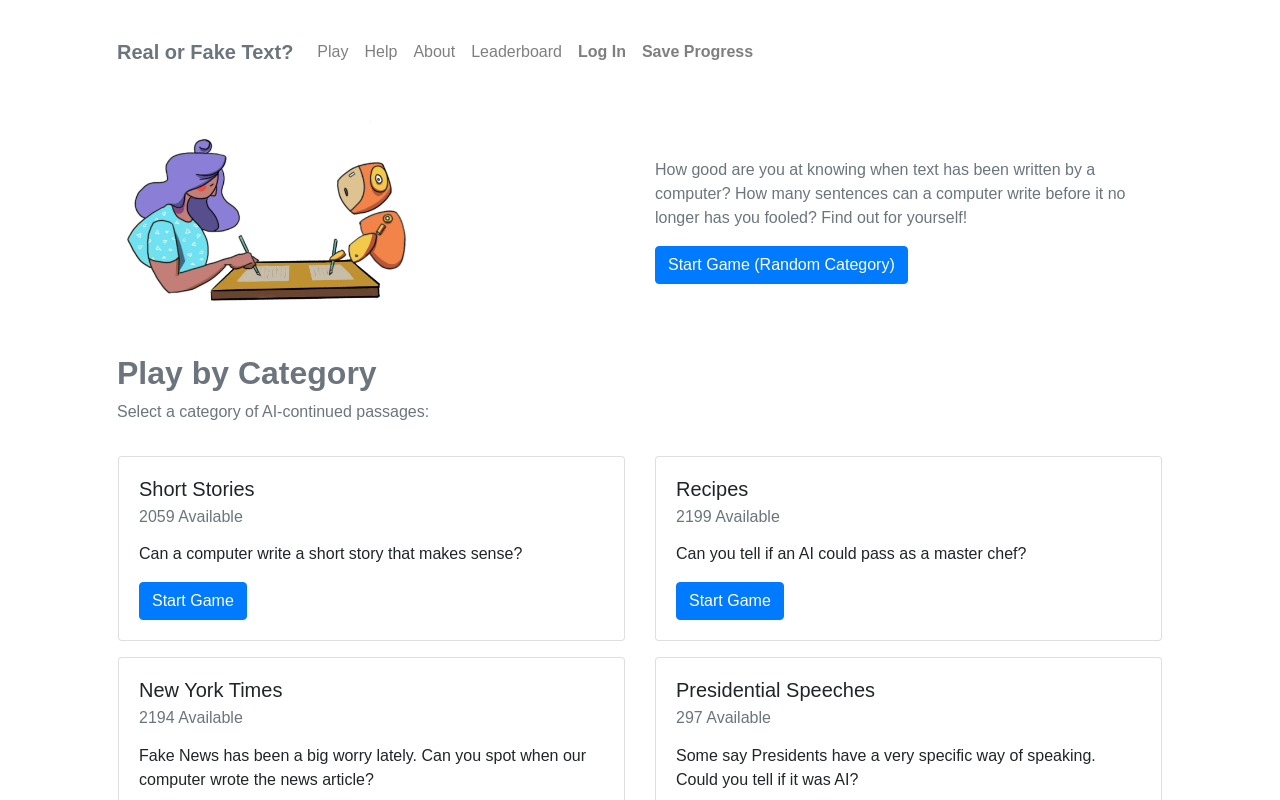
Task: Click the Fake News description paragraph
Action: (x=362, y=768)
